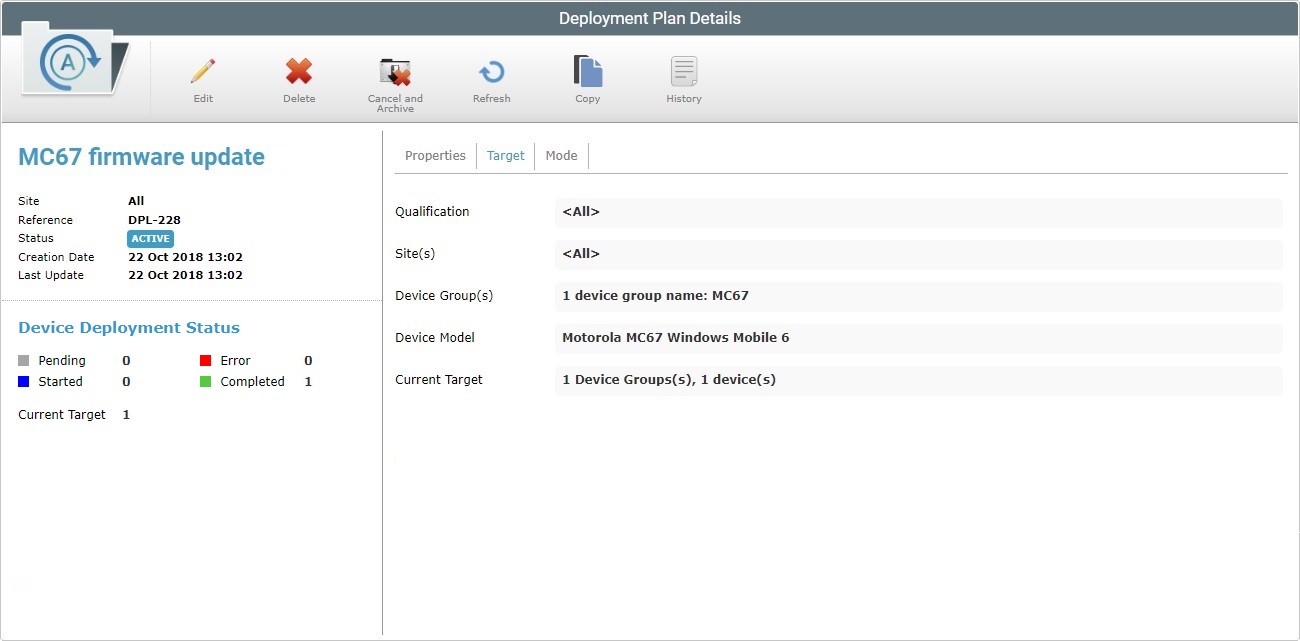
Task: Switch to the Properties tab
Action: coord(435,155)
